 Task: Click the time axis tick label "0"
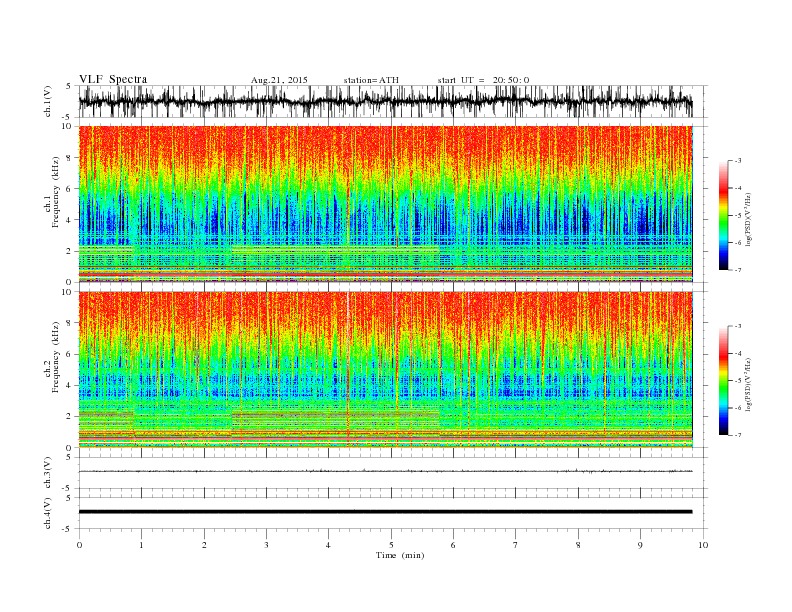click(79, 545)
